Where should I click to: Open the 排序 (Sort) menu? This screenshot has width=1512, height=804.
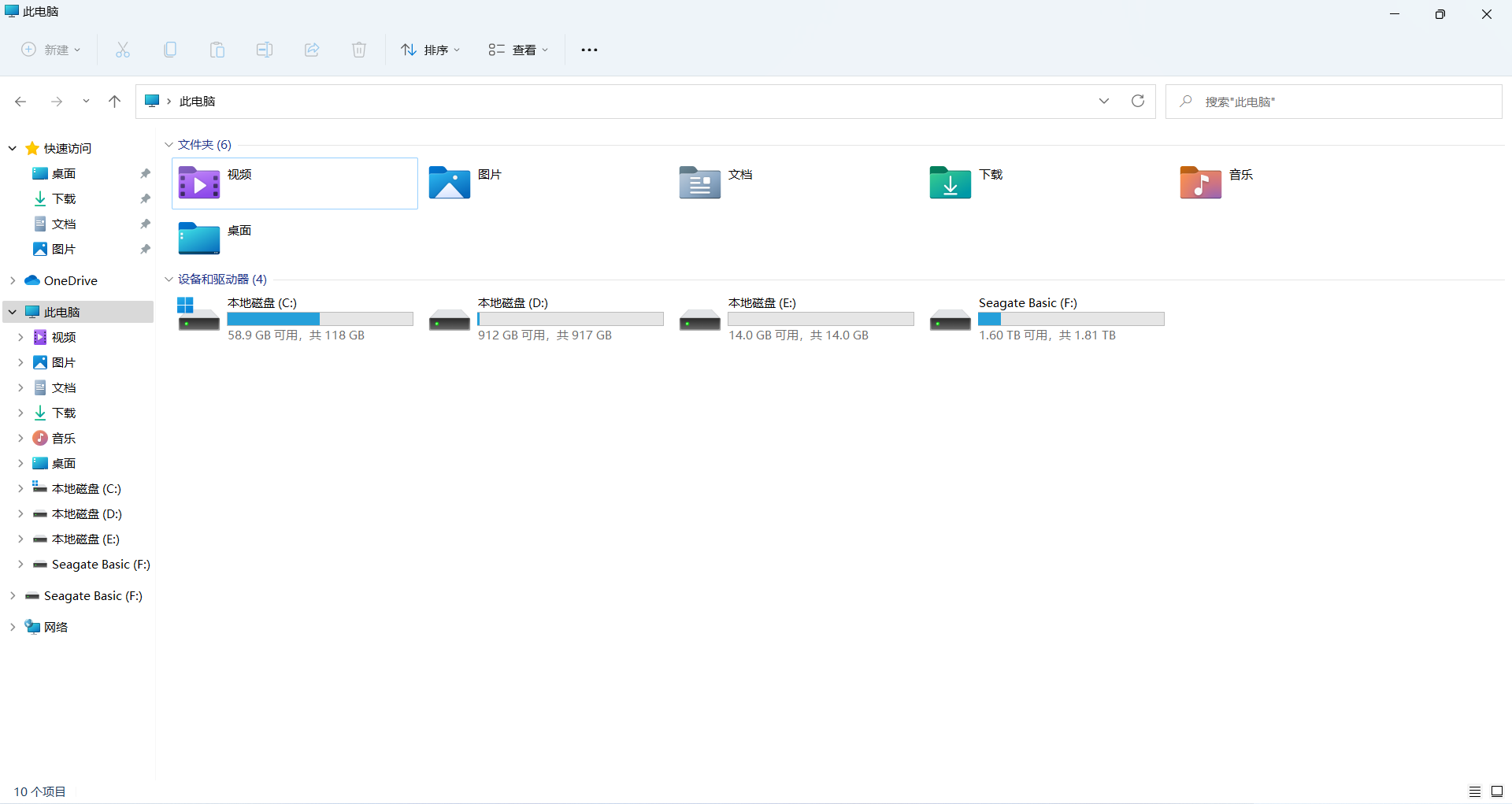(x=430, y=50)
